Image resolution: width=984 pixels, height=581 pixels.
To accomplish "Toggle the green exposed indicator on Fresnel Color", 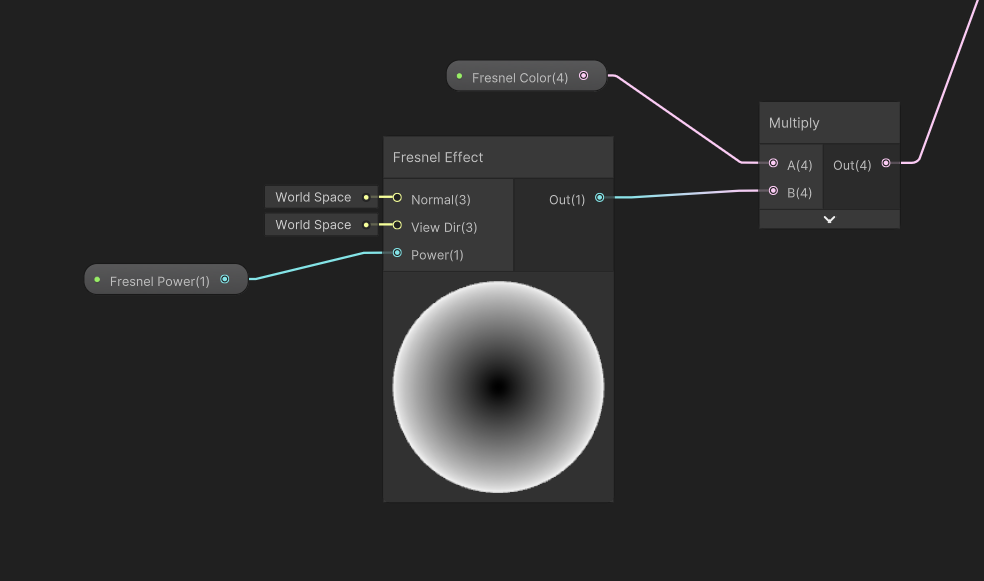I will point(459,75).
